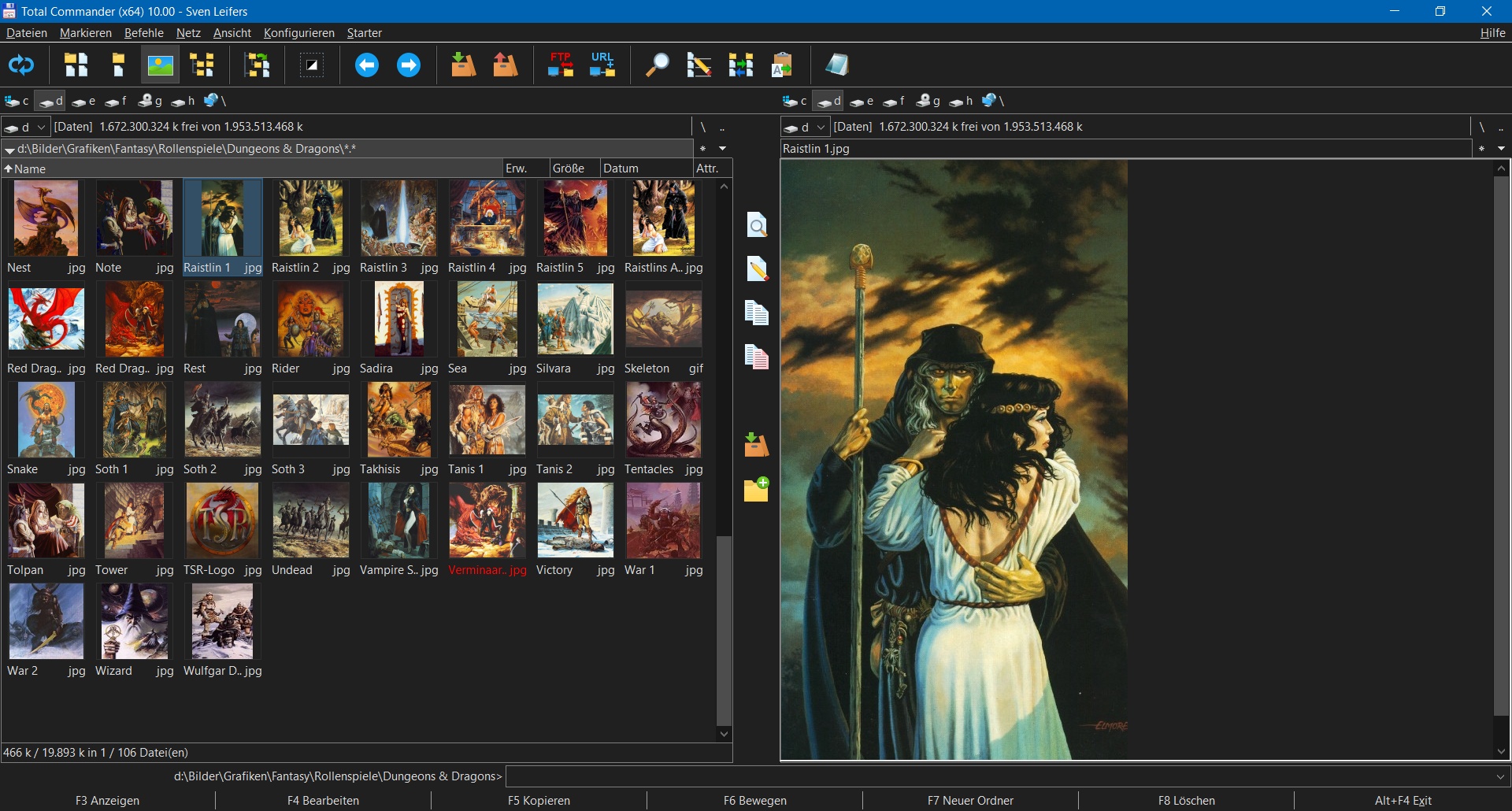
Task: Select drive g in right drive bar
Action: (928, 101)
